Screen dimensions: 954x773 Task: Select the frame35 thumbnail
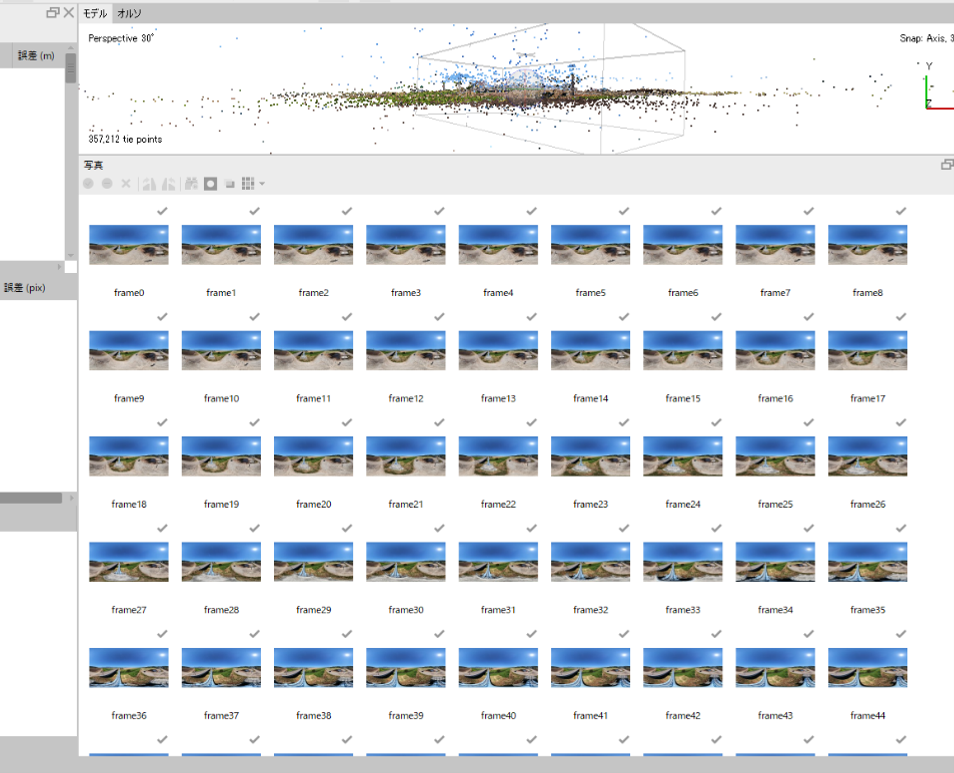click(x=868, y=562)
